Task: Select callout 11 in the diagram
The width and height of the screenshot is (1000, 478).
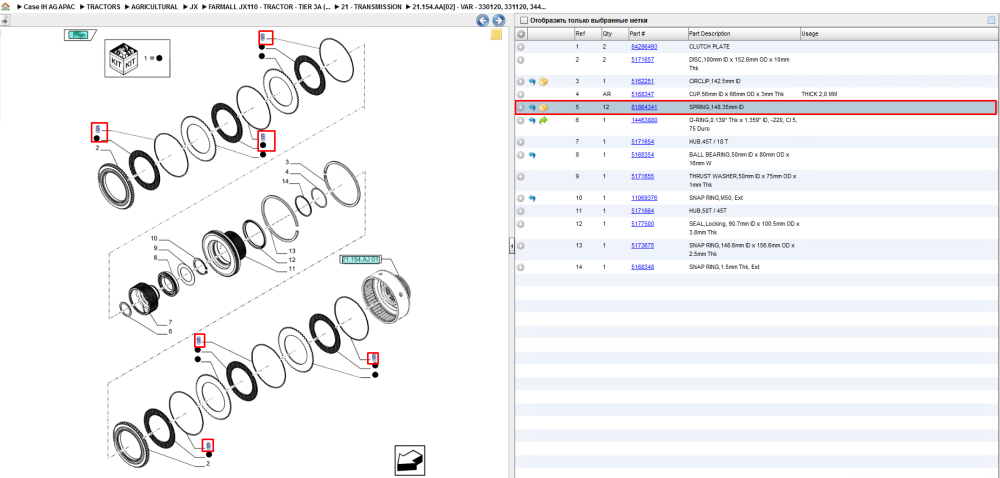Action: pos(291,269)
